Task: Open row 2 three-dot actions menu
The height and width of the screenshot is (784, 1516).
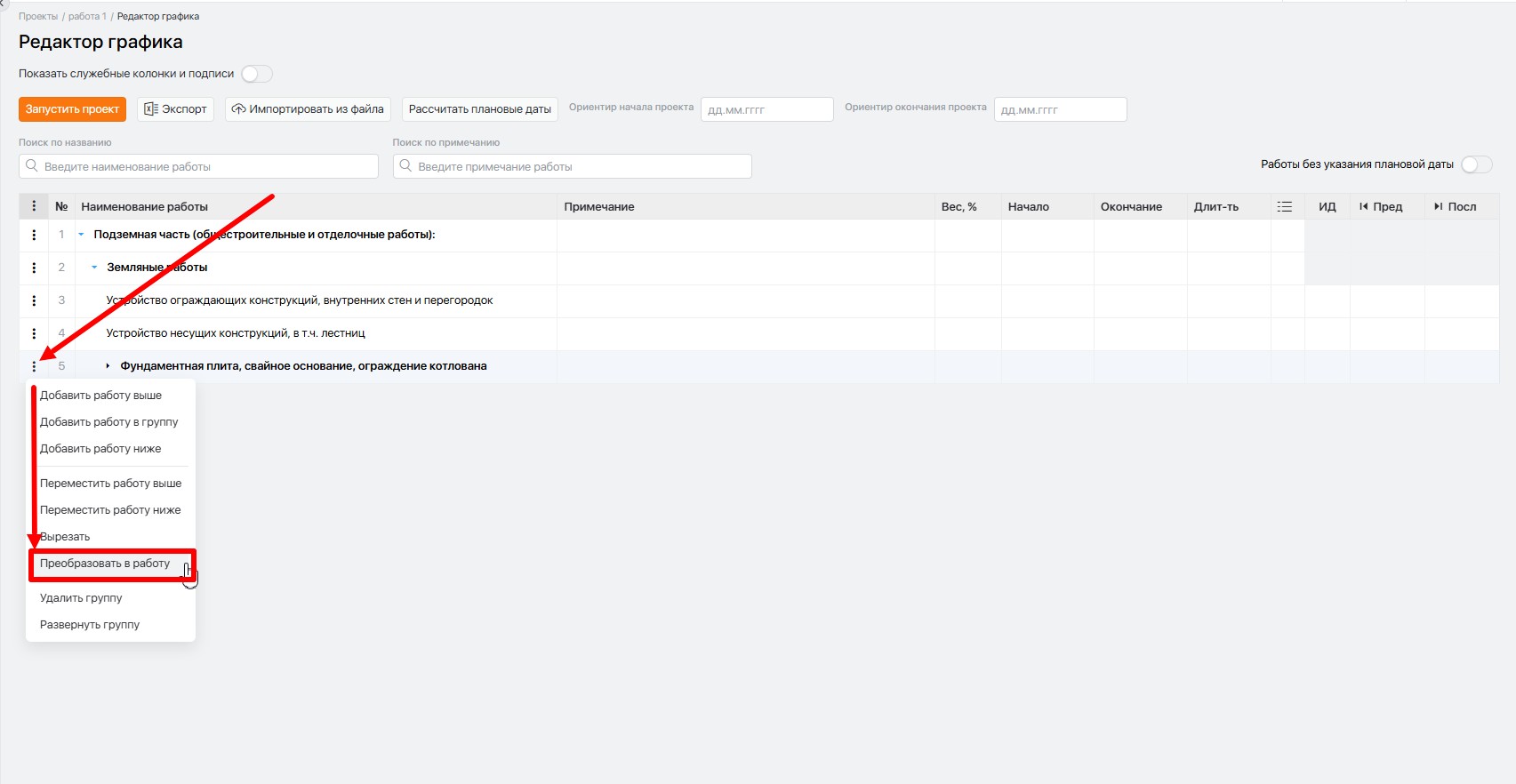Action: click(x=34, y=268)
